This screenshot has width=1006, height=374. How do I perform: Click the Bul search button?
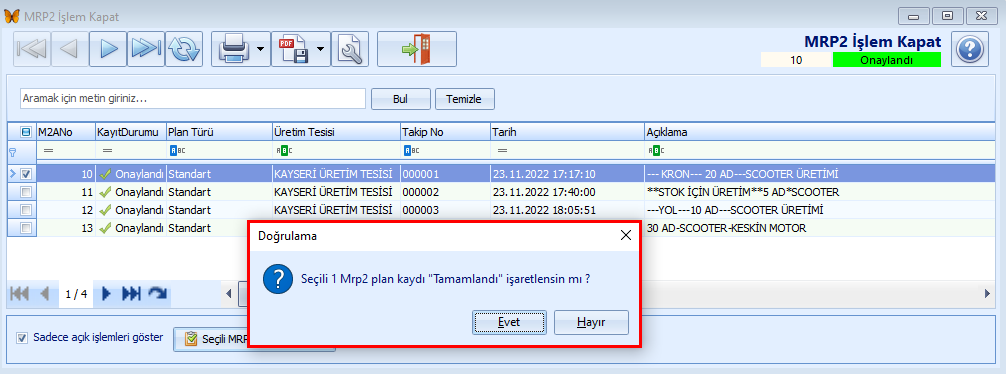401,99
